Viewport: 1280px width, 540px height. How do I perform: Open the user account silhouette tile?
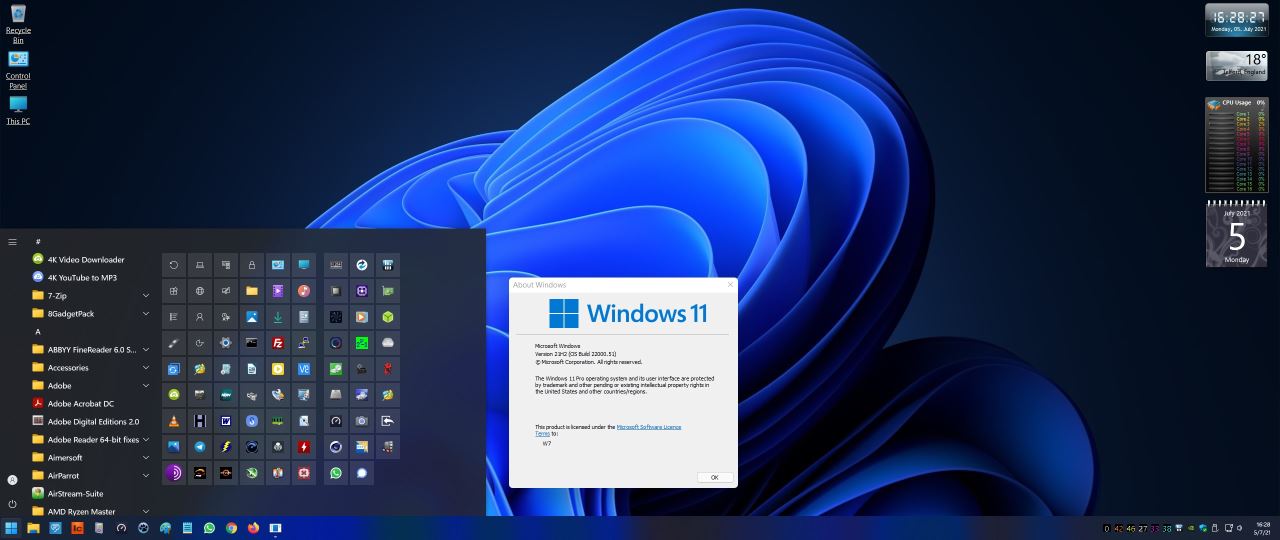[200, 317]
